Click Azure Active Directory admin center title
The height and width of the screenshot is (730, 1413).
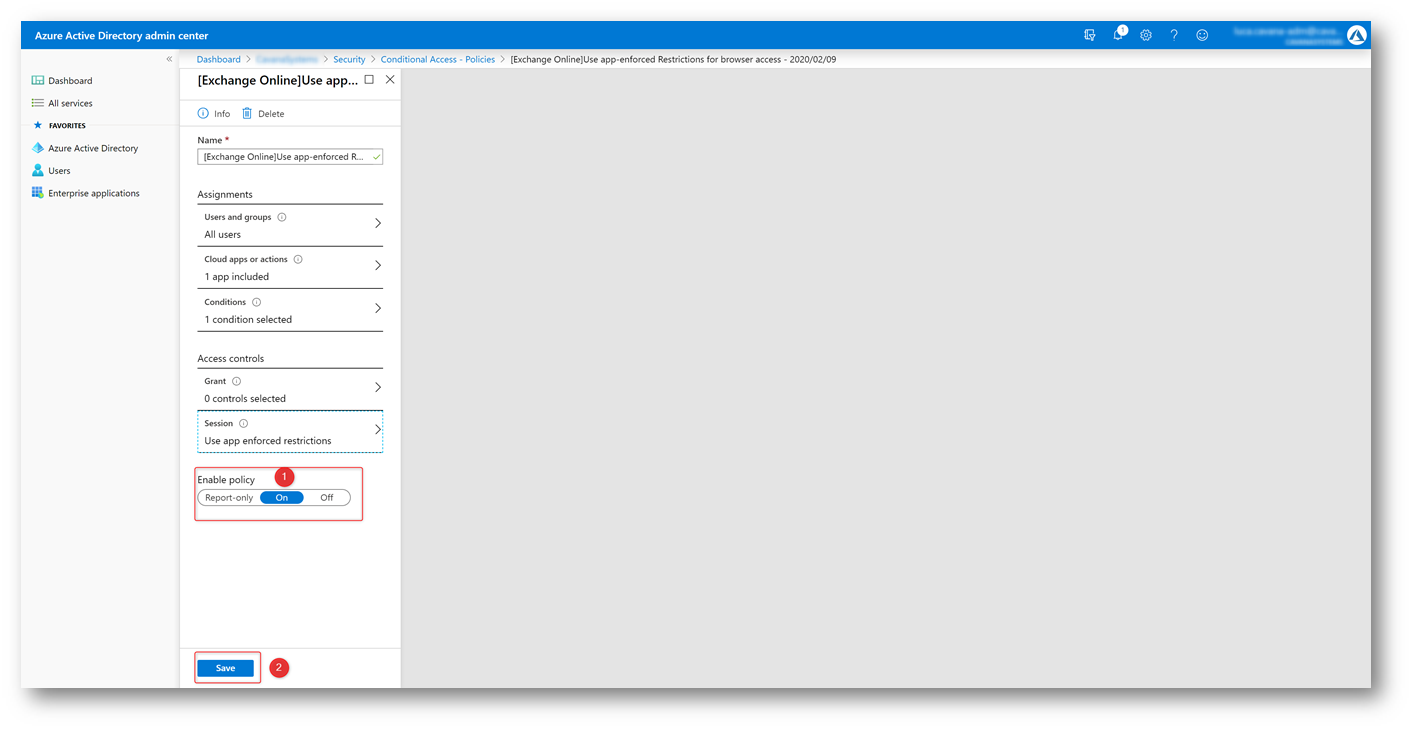point(122,36)
